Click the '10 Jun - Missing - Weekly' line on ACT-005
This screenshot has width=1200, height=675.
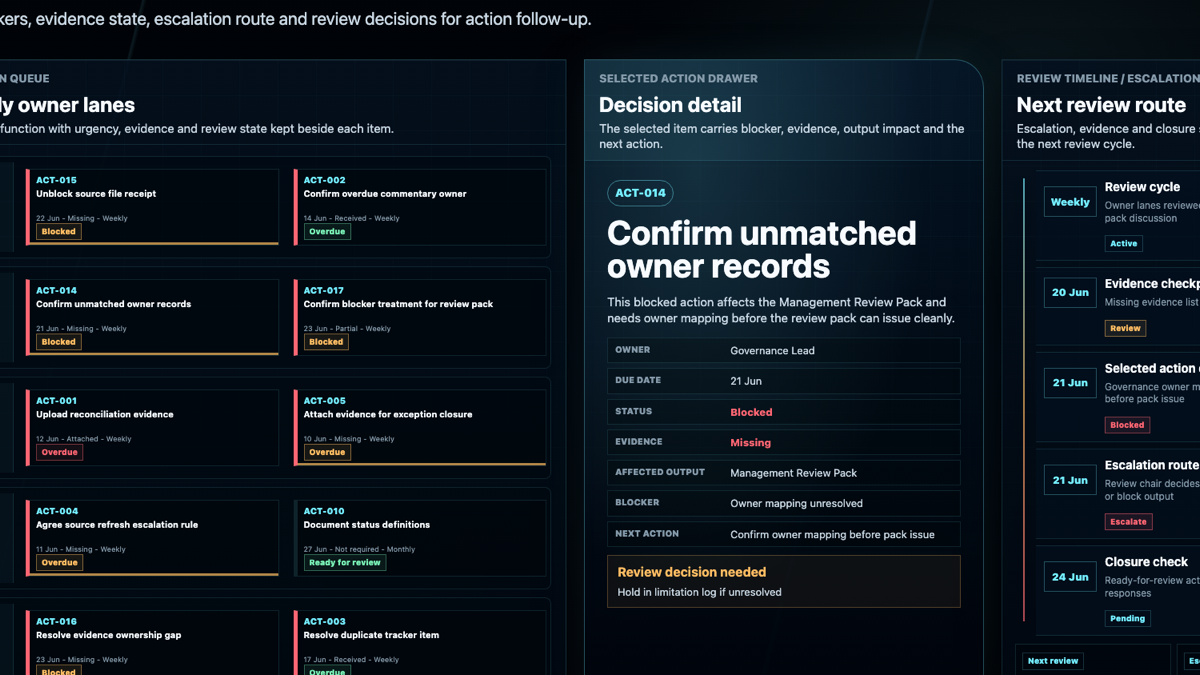pyautogui.click(x=349, y=439)
